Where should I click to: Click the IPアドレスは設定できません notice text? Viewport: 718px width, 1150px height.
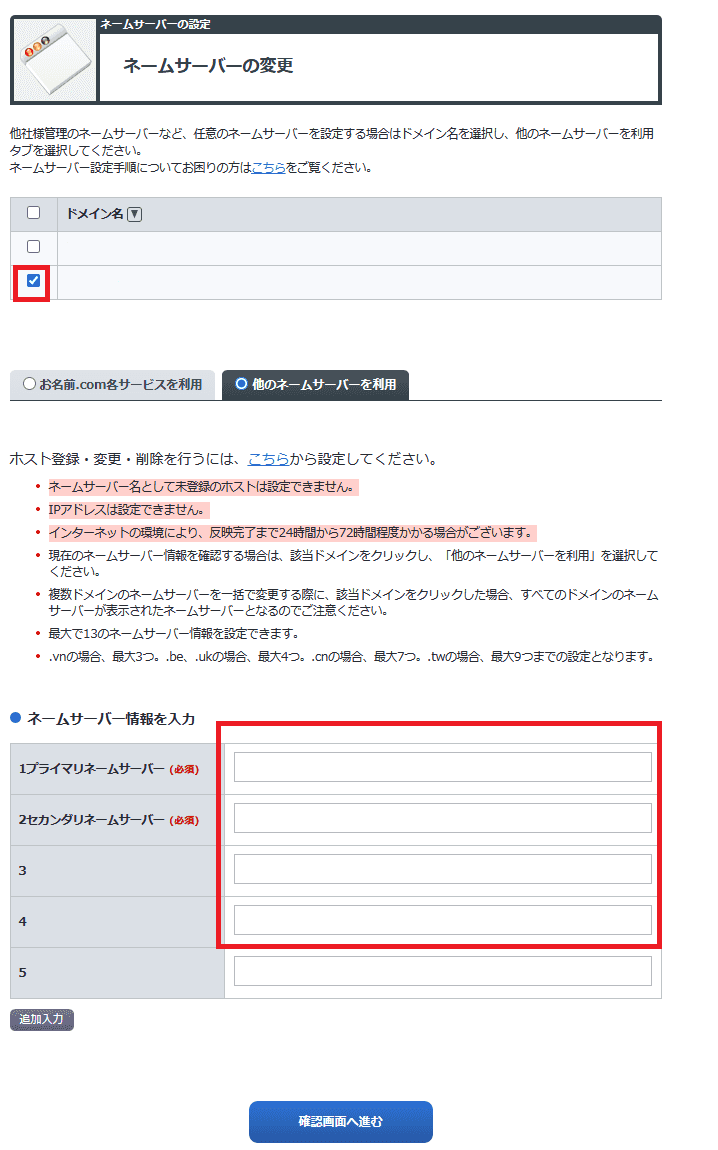click(127, 510)
